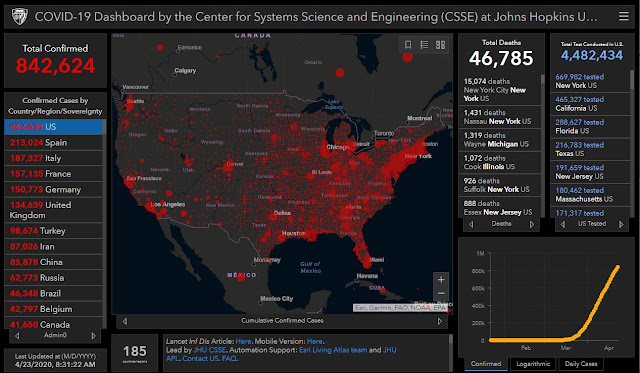This screenshot has height=373, width=640.
Task: Select the Confirmed chart tab
Action: (485, 364)
